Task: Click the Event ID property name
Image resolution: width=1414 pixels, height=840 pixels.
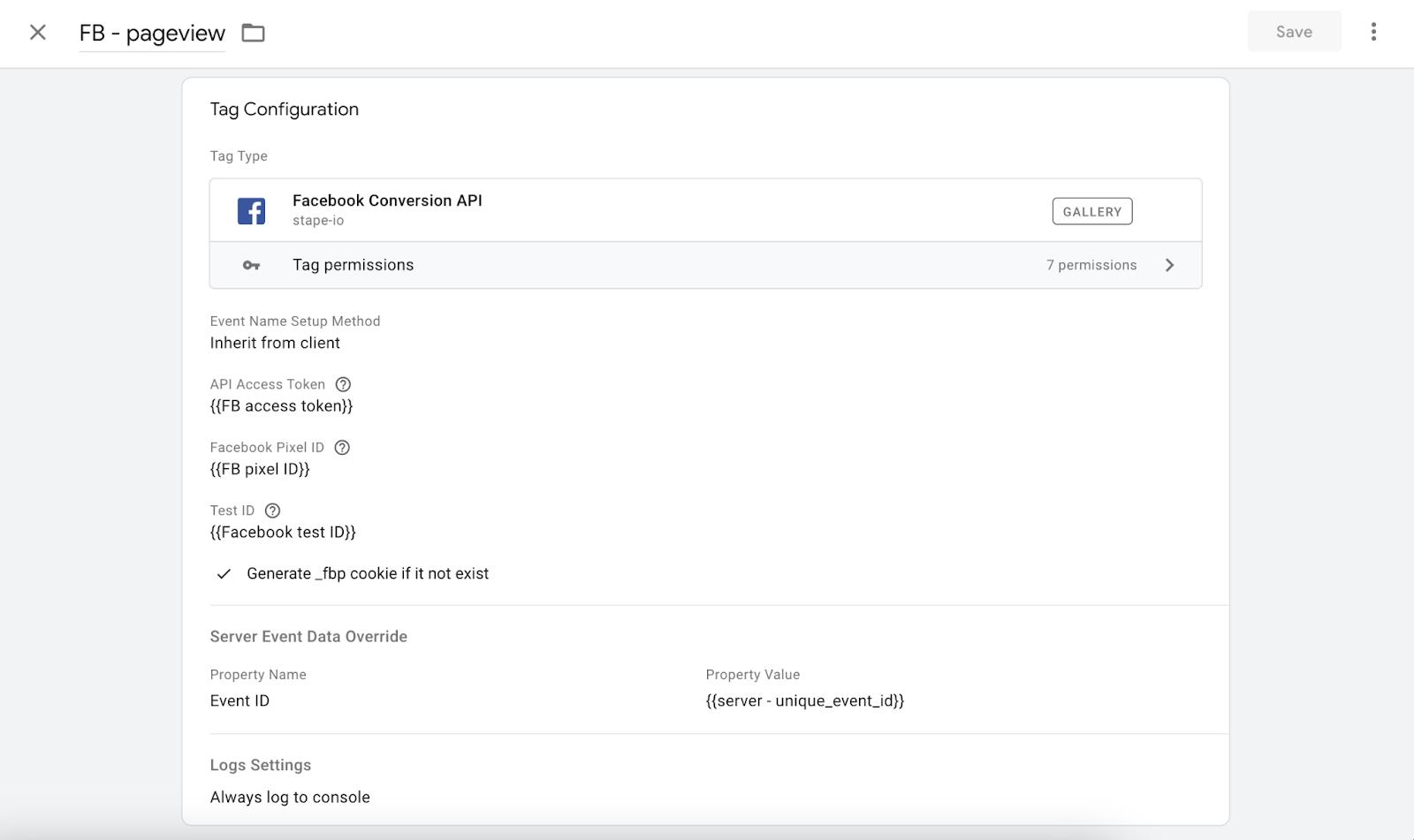Action: point(239,700)
